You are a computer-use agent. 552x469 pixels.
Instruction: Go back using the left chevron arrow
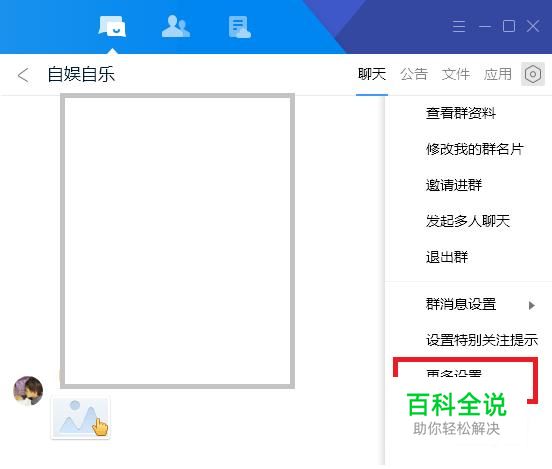click(23, 75)
